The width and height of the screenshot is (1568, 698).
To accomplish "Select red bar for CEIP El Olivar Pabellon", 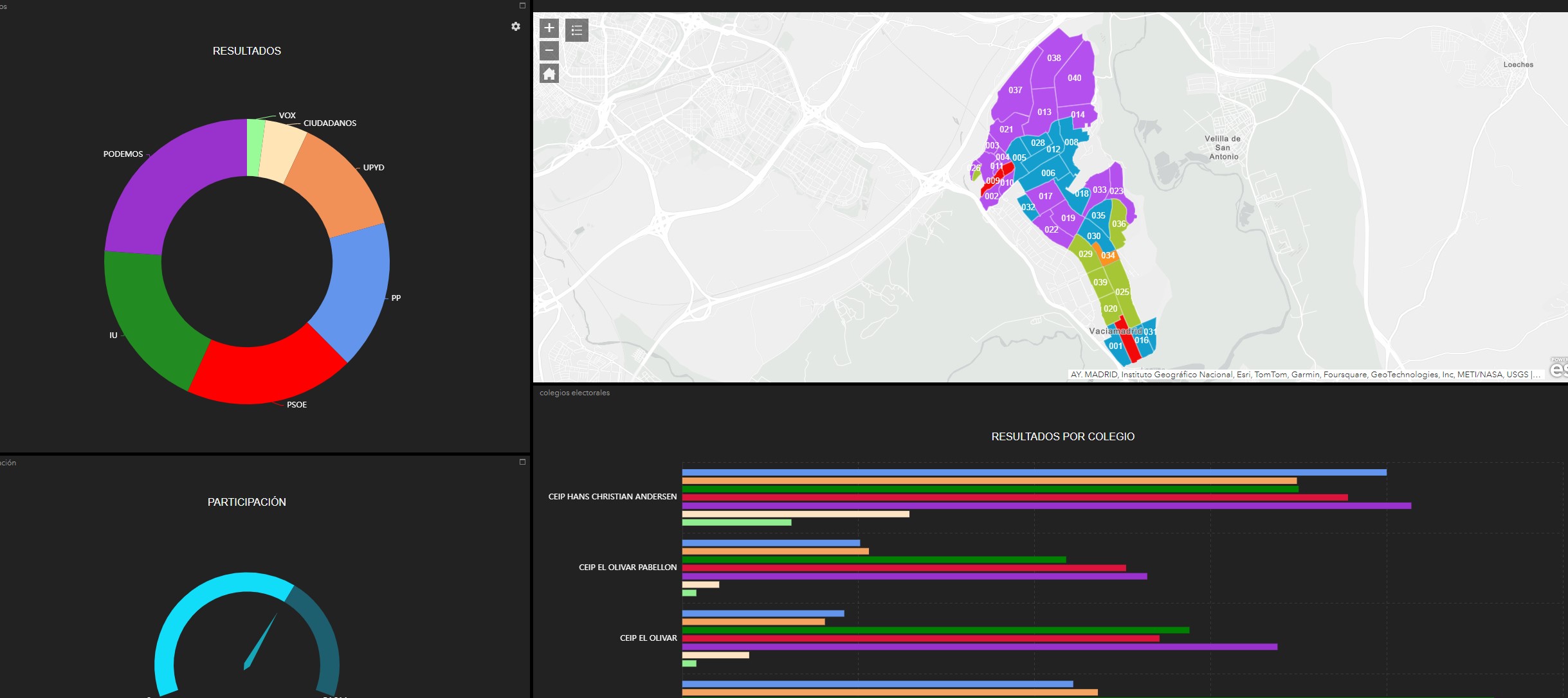I will pyautogui.click(x=904, y=568).
